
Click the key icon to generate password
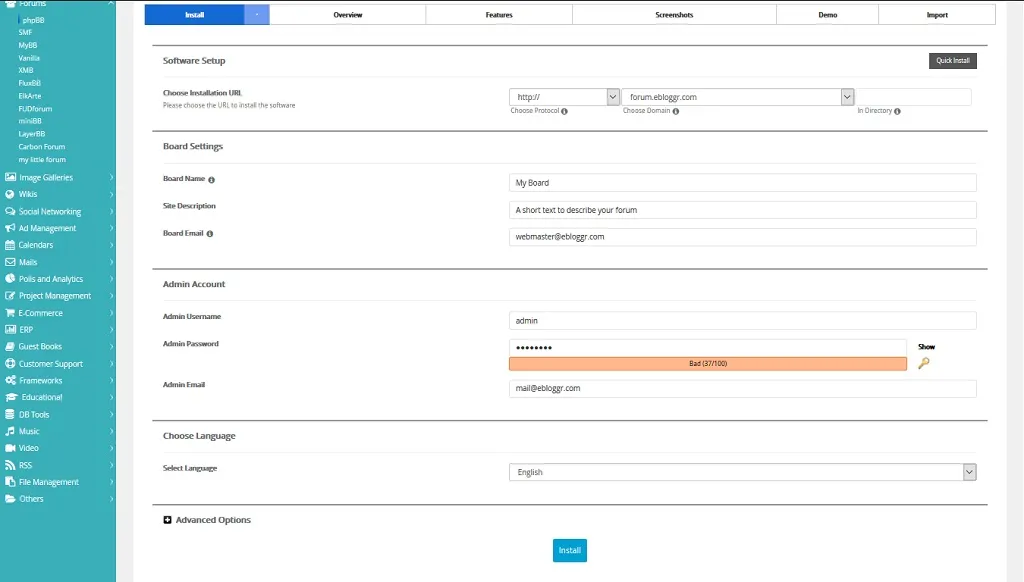tap(923, 363)
